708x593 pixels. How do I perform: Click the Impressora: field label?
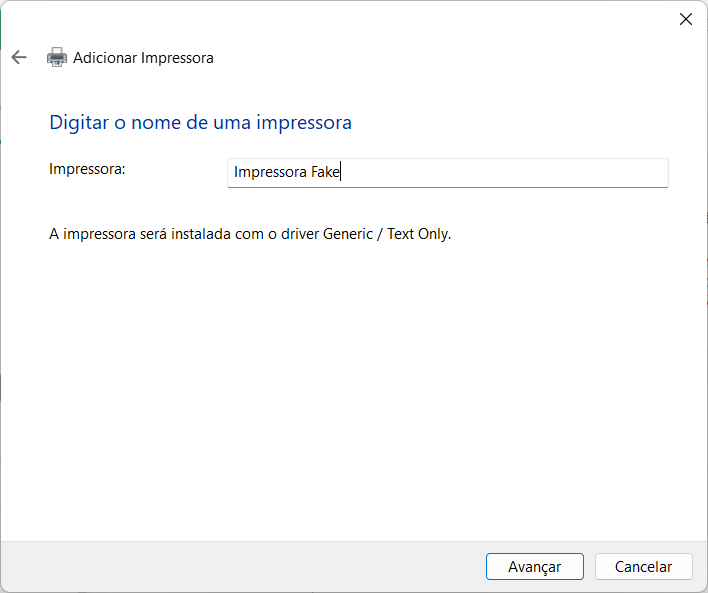click(x=87, y=169)
